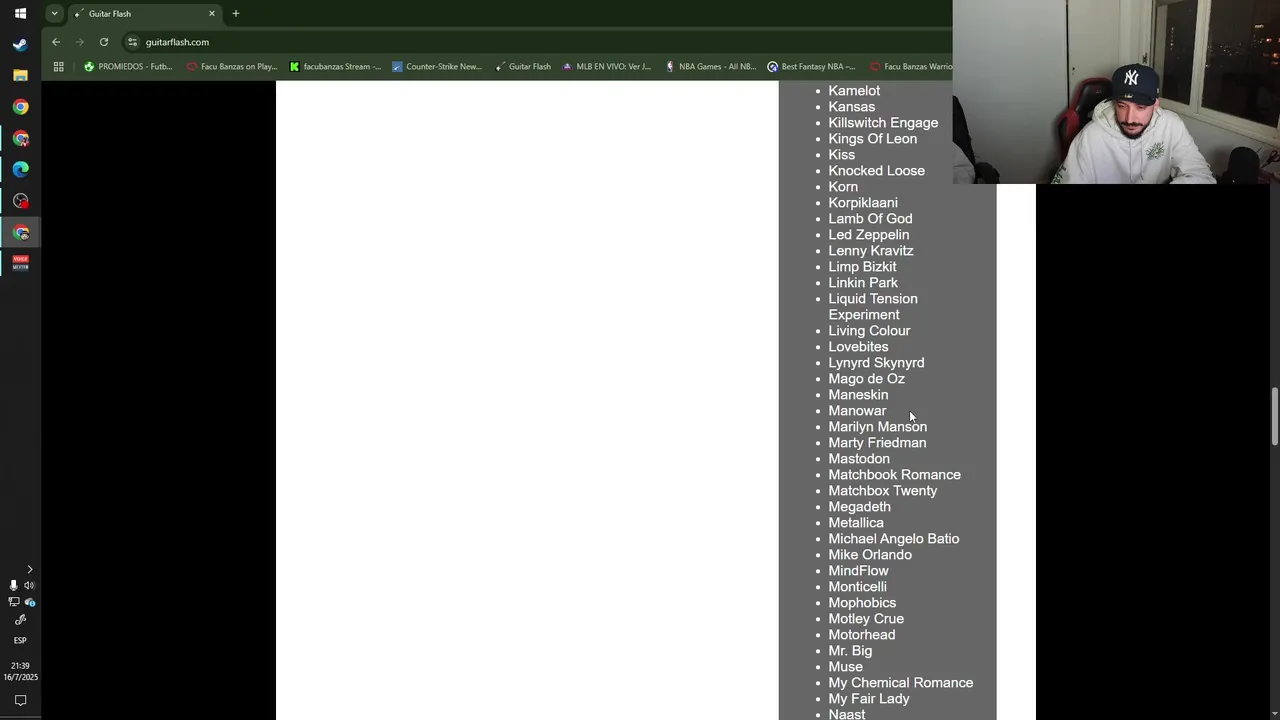1280x720 pixels.
Task: Select Kansas in the artist list
Action: (x=851, y=107)
